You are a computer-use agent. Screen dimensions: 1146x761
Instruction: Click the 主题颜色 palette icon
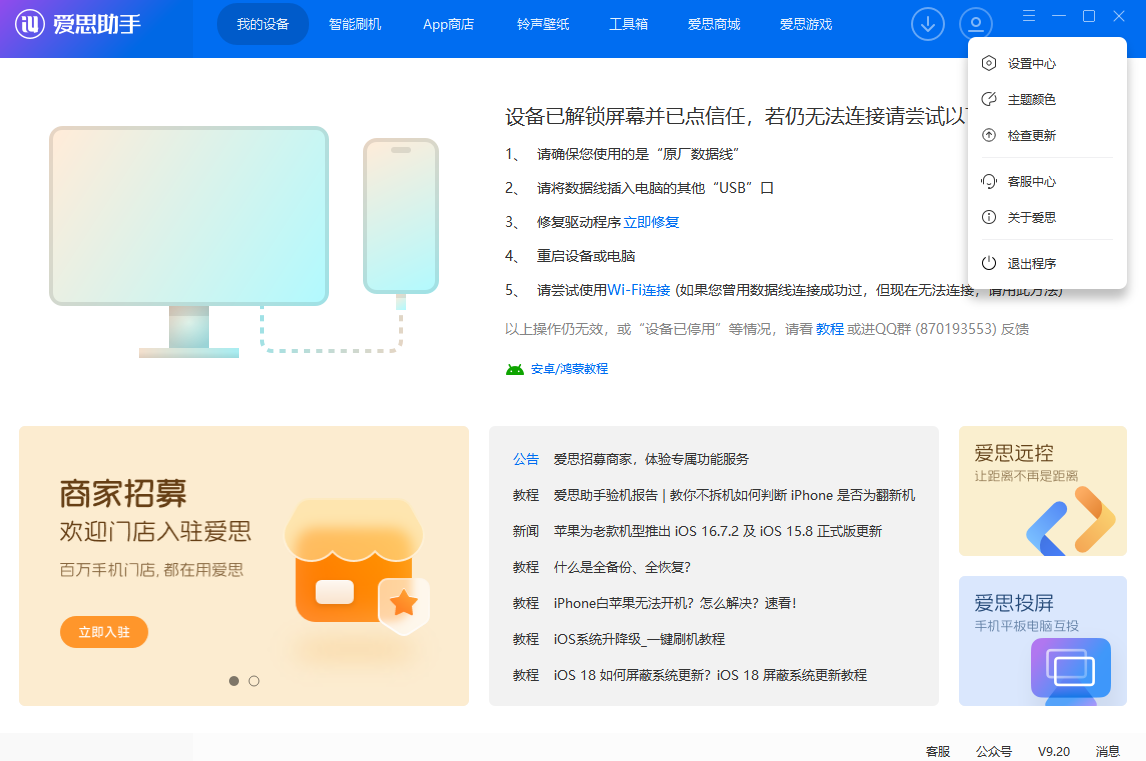tap(989, 99)
